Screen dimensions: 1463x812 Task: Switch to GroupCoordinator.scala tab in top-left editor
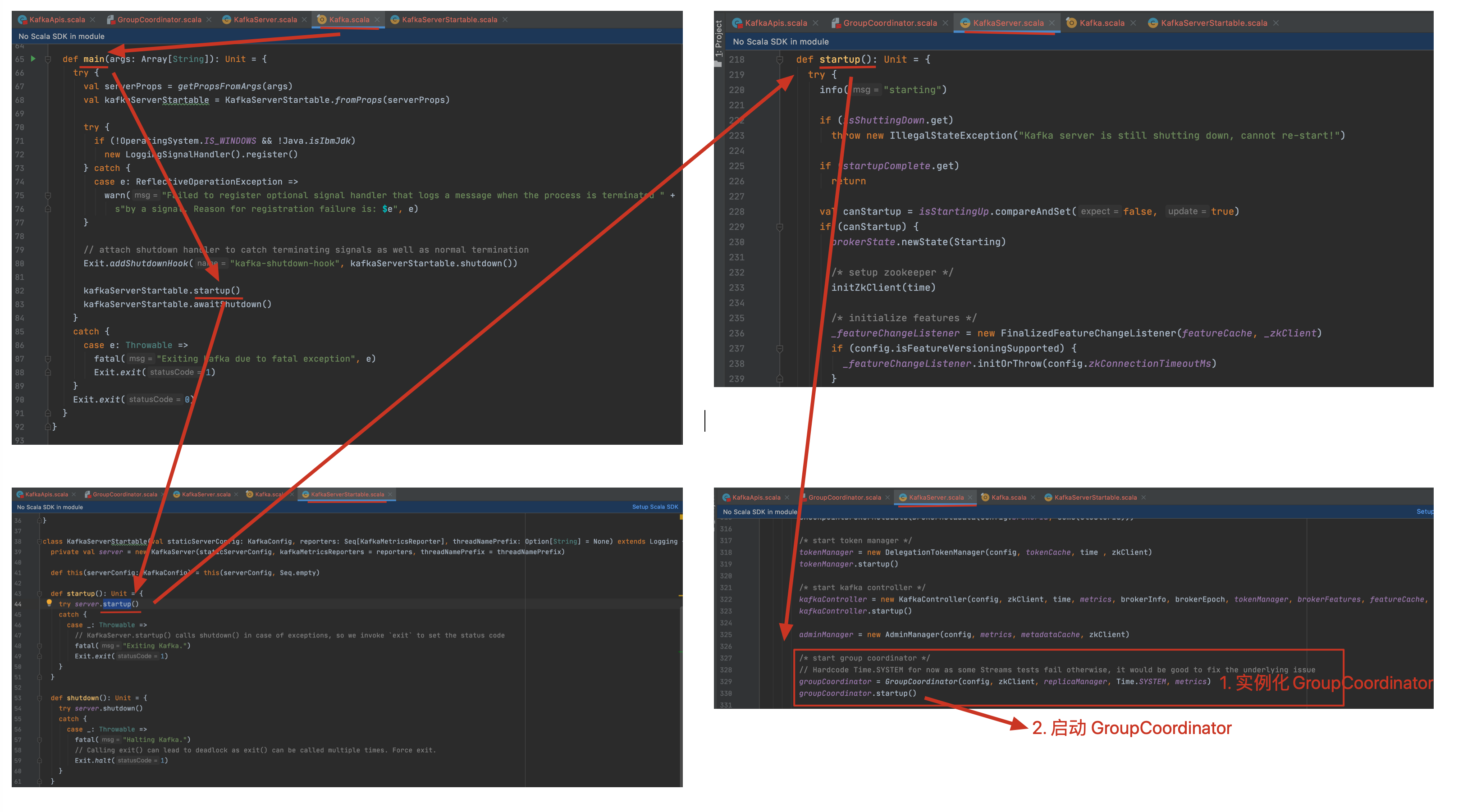(159, 19)
